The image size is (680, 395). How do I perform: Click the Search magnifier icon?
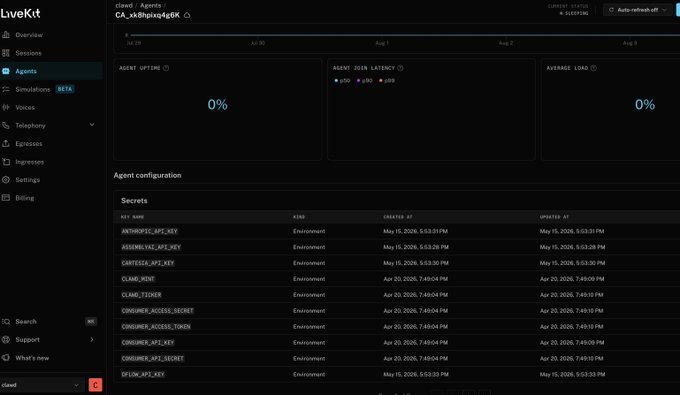(x=6, y=321)
